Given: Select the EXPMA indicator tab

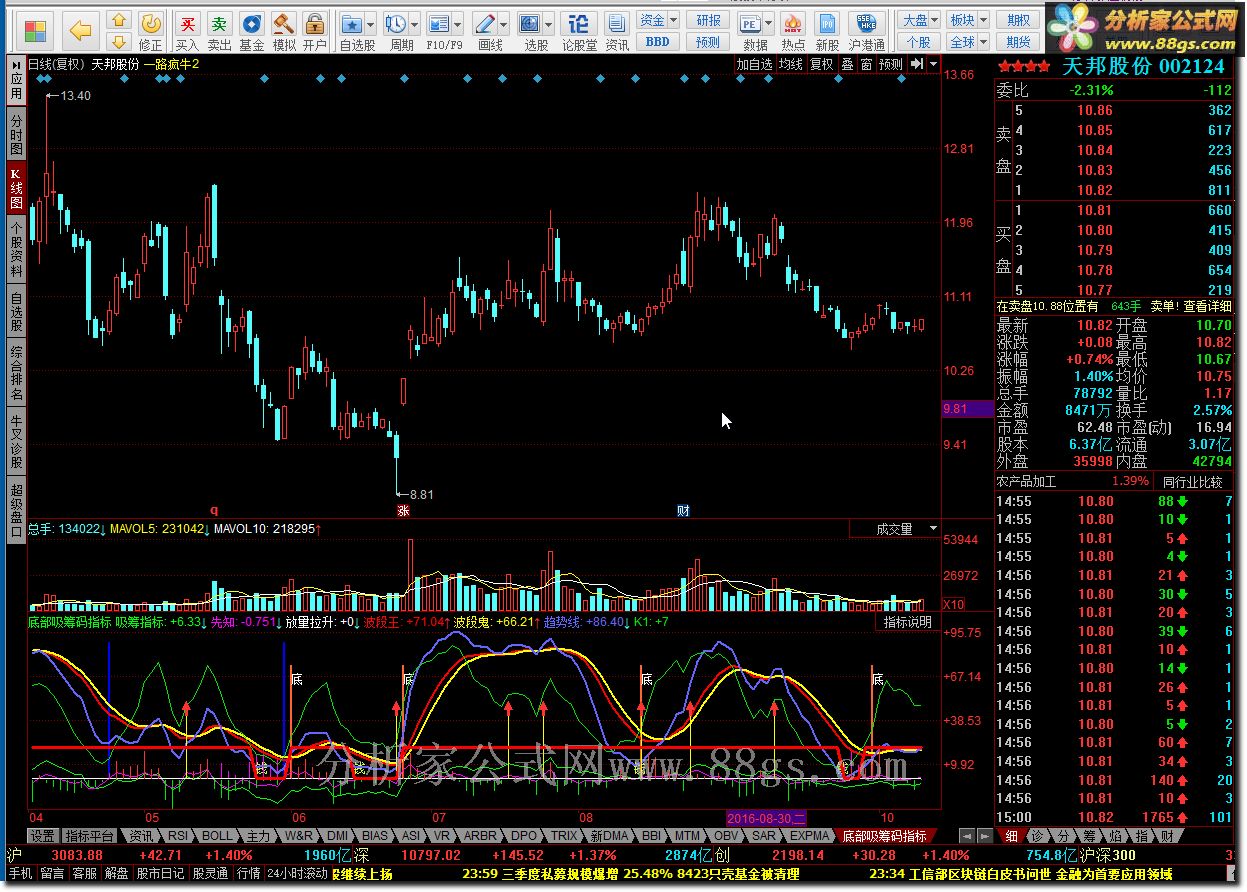Looking at the screenshot, I should [x=809, y=835].
